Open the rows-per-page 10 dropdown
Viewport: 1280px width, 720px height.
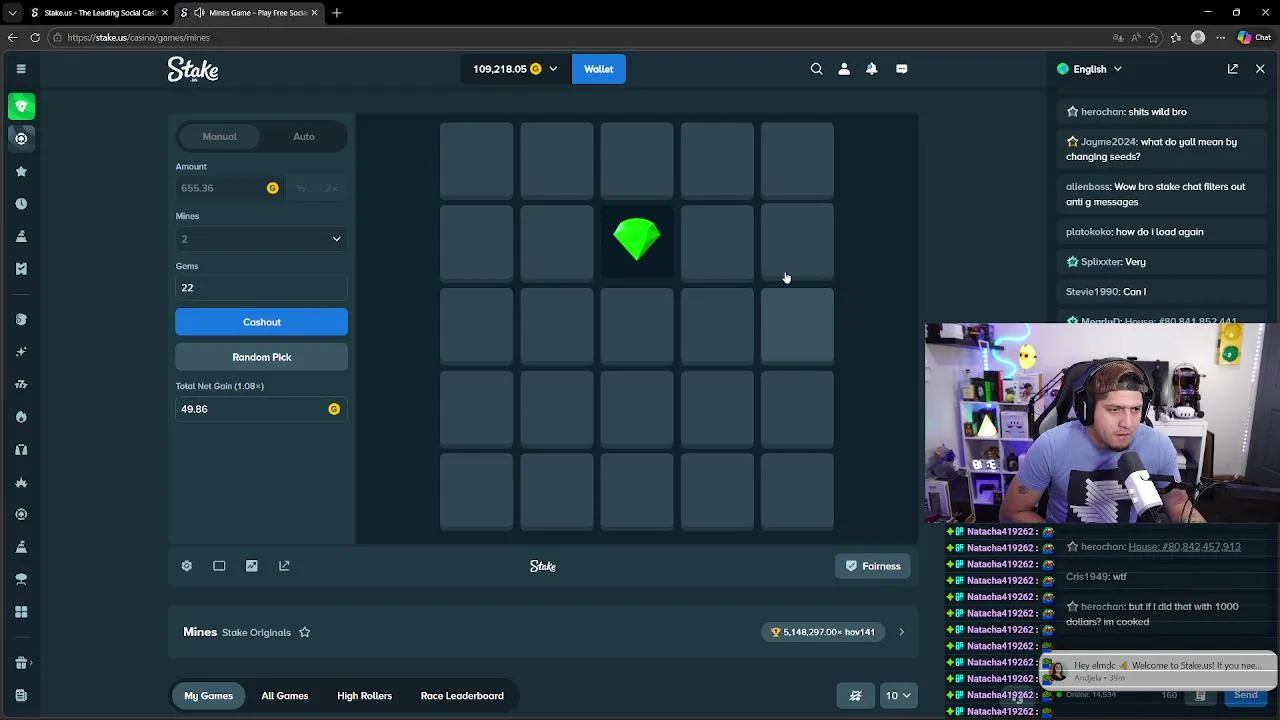[897, 696]
